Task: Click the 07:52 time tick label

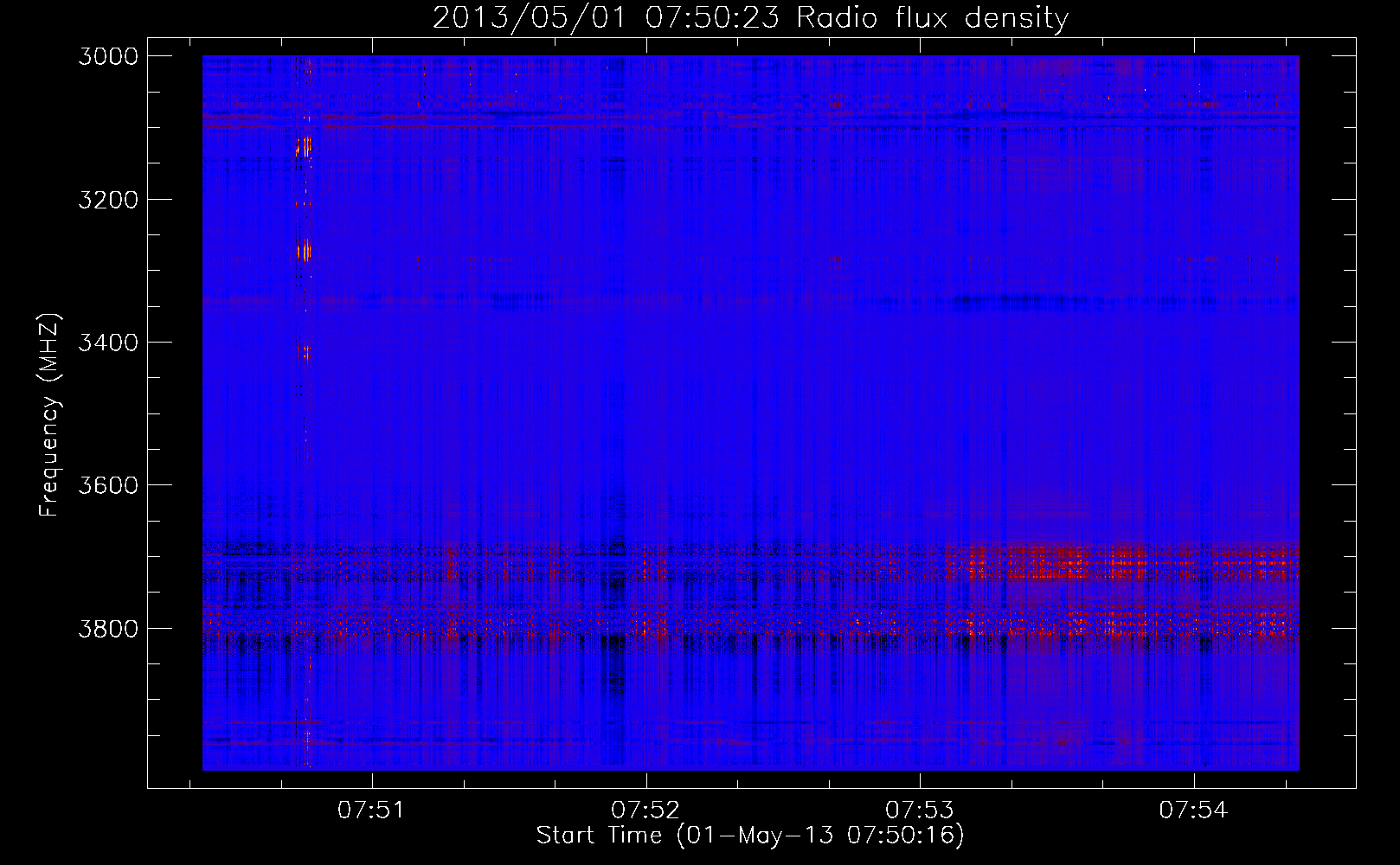Action: click(x=645, y=811)
